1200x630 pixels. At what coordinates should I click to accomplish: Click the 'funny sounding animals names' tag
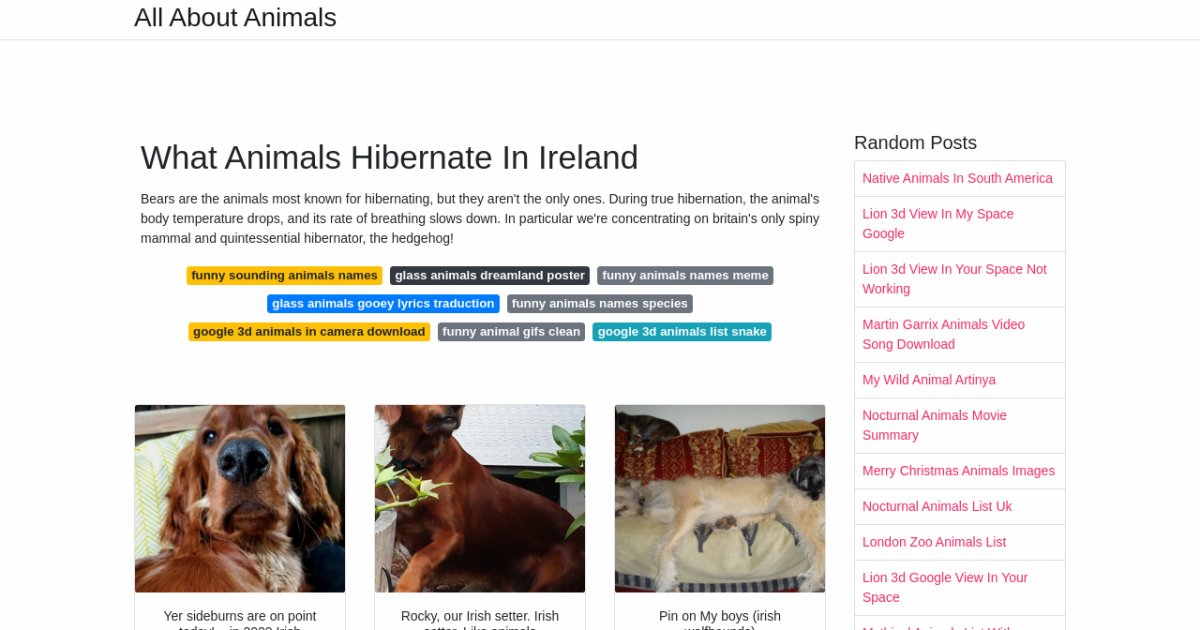click(284, 276)
